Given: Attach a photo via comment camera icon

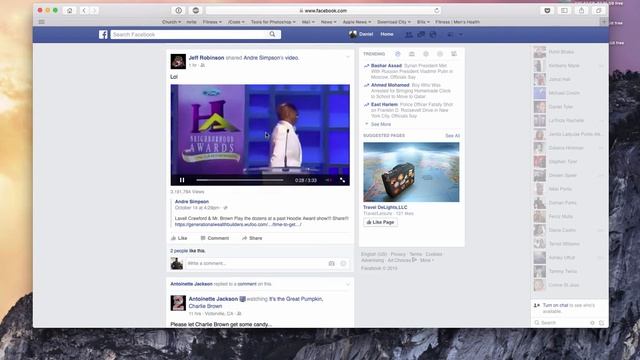Looking at the screenshot, I should click(x=331, y=264).
